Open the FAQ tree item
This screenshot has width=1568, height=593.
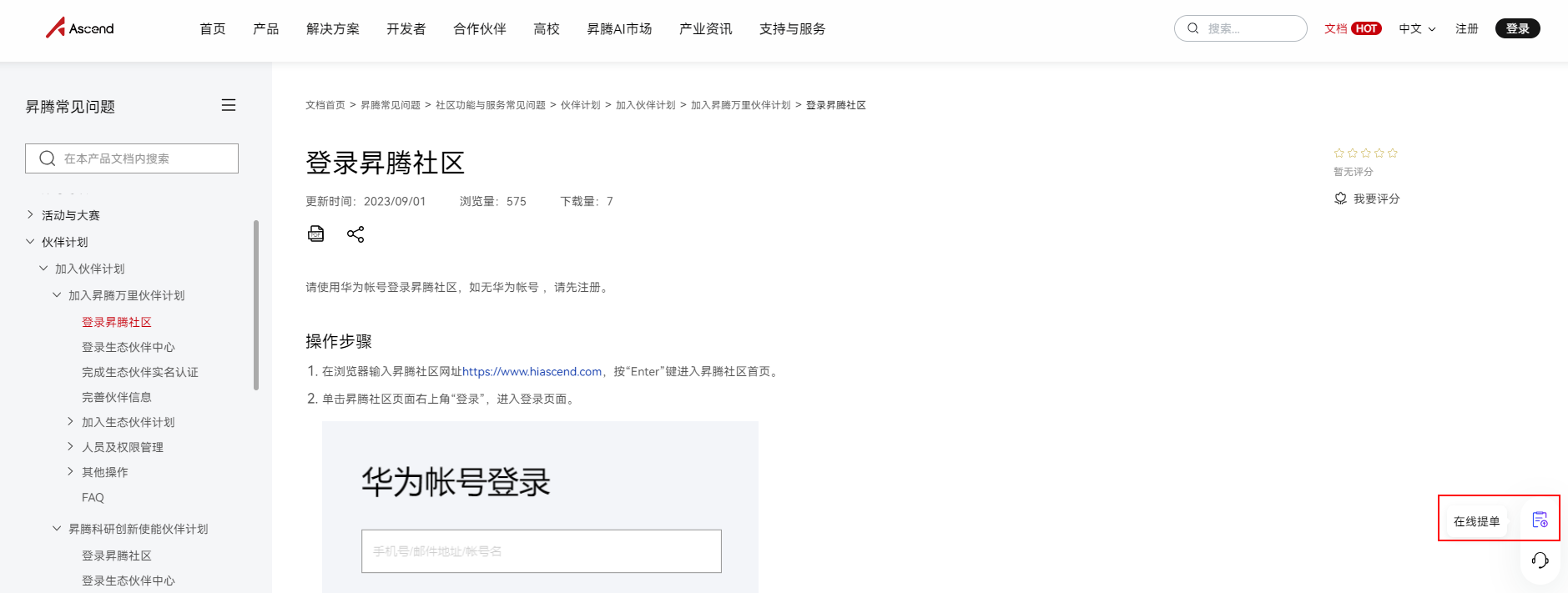[x=93, y=497]
